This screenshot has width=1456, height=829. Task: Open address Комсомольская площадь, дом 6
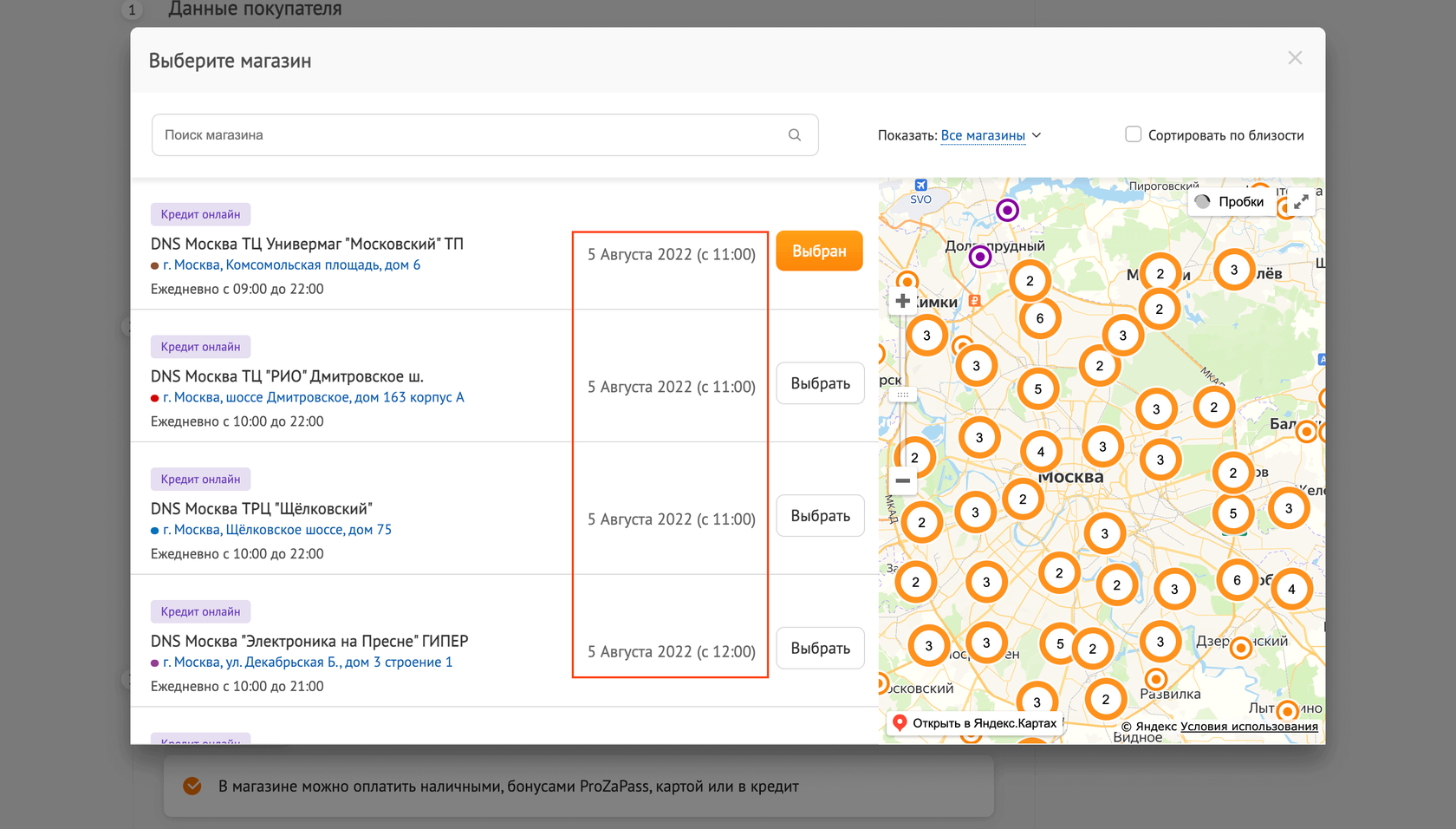291,265
